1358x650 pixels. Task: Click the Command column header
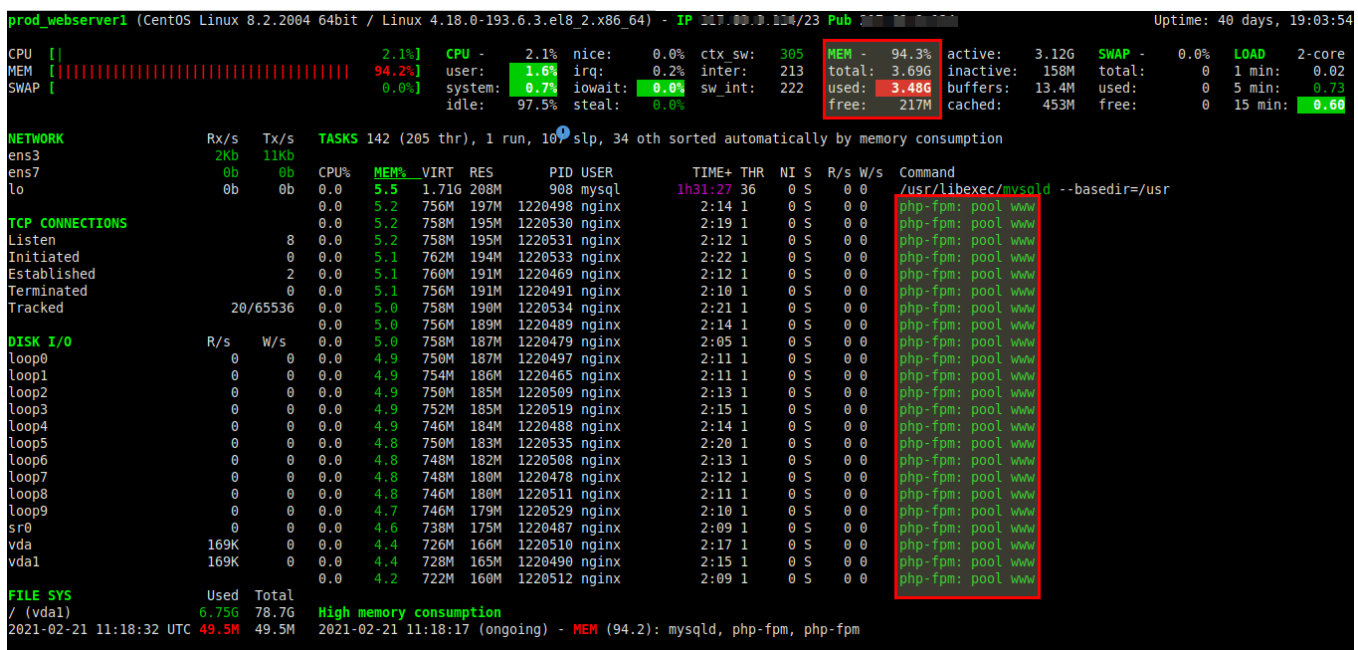[x=926, y=173]
